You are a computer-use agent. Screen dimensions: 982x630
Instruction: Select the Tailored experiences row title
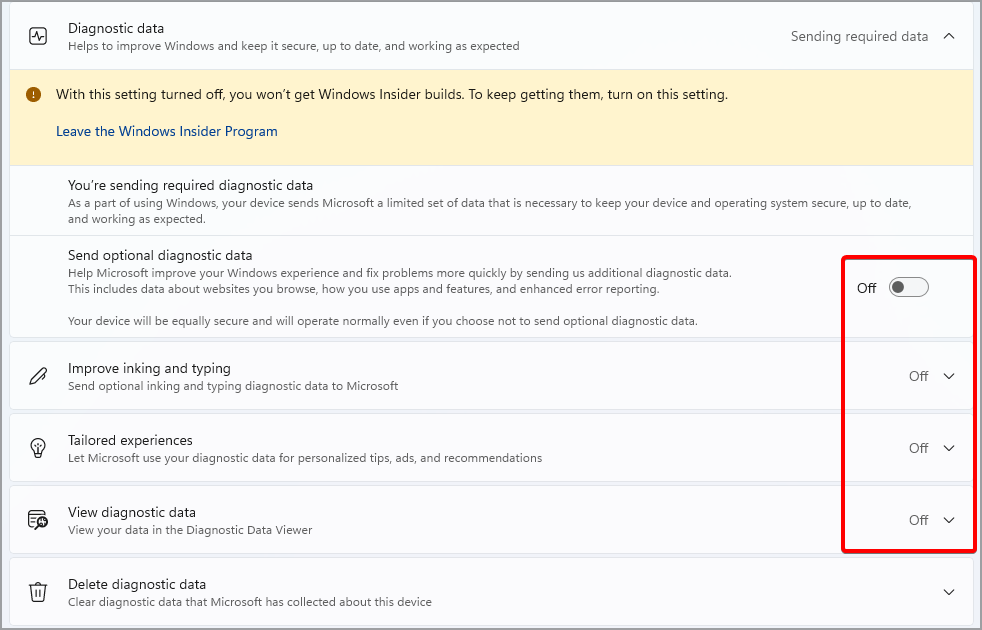(130, 440)
